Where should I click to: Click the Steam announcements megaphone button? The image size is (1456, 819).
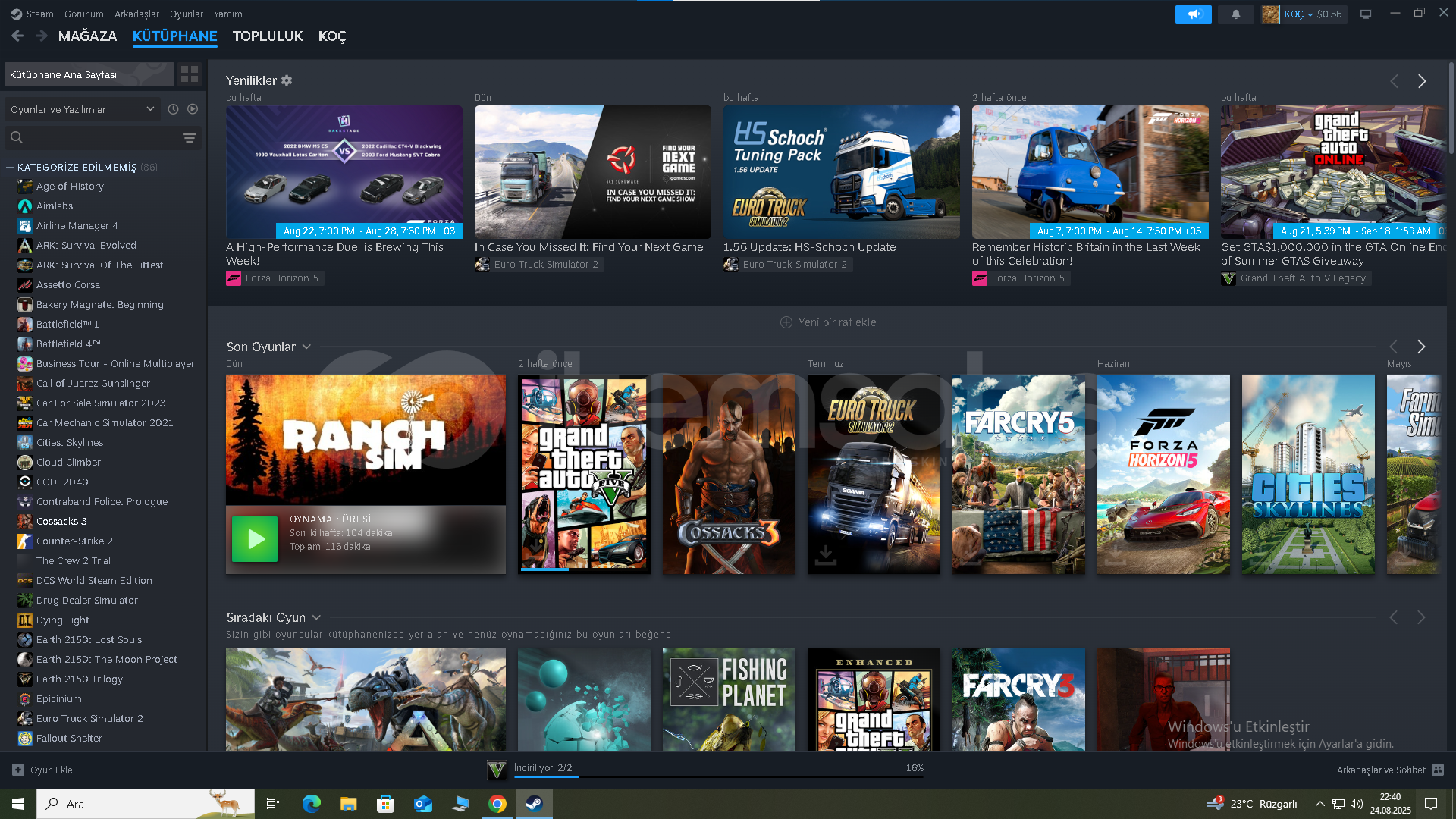1193,14
